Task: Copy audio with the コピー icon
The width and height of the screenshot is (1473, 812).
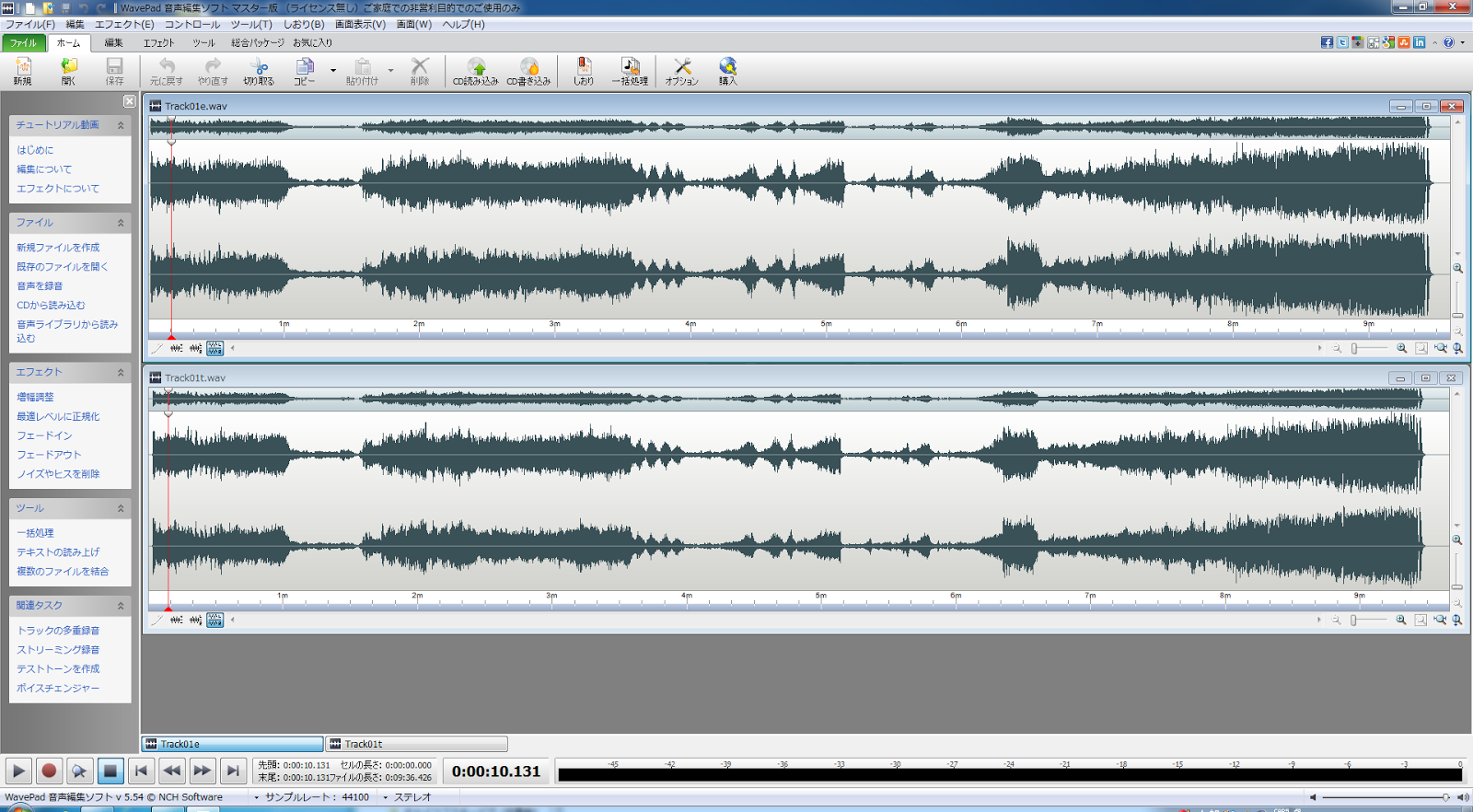Action: [x=305, y=70]
